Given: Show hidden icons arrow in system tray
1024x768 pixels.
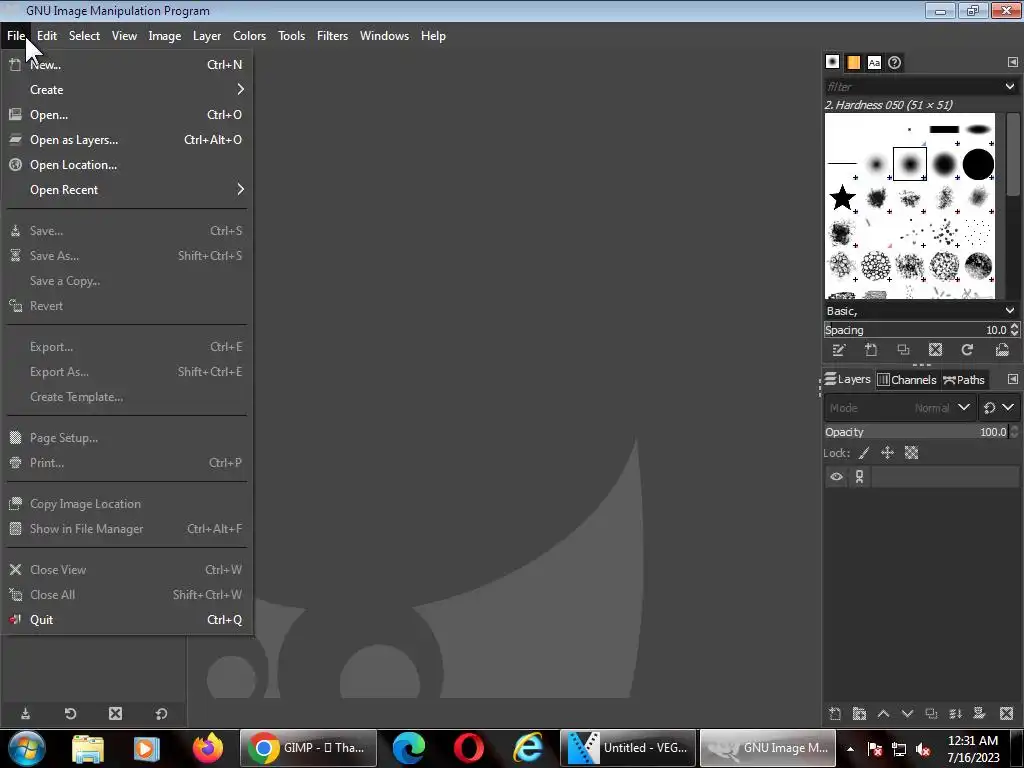Looking at the screenshot, I should (x=850, y=748).
